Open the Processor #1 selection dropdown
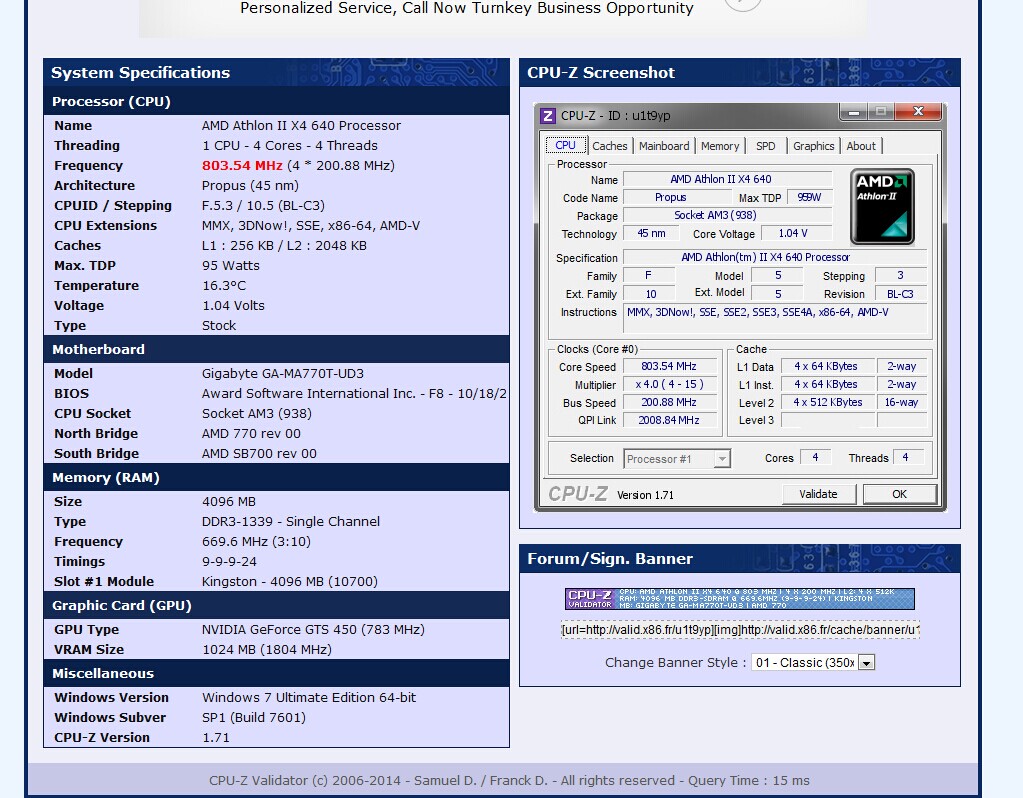Image resolution: width=1023 pixels, height=798 pixels. click(677, 459)
